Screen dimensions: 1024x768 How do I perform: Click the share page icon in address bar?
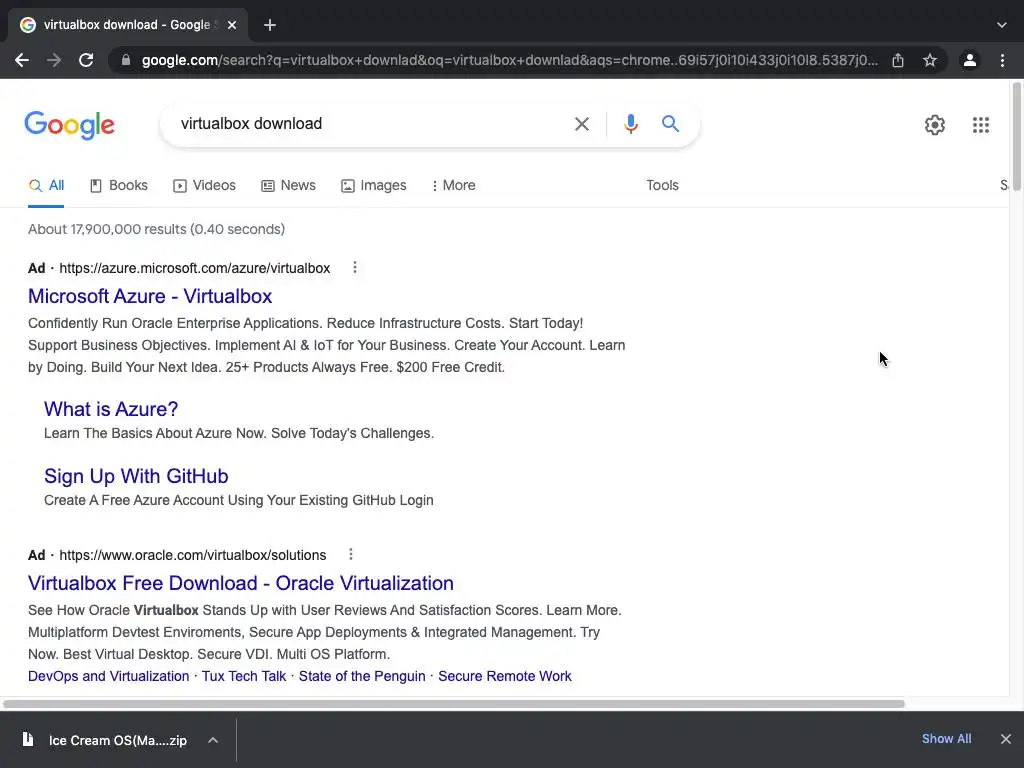click(898, 60)
